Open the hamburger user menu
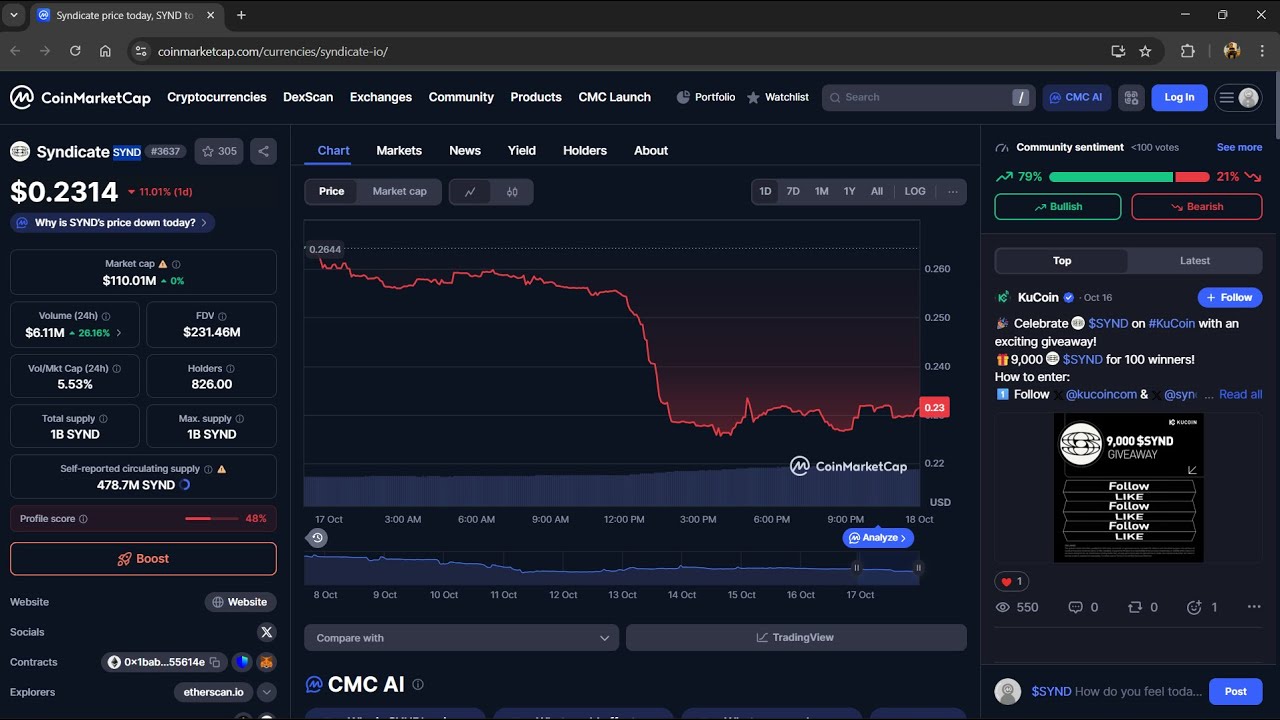 (1238, 97)
